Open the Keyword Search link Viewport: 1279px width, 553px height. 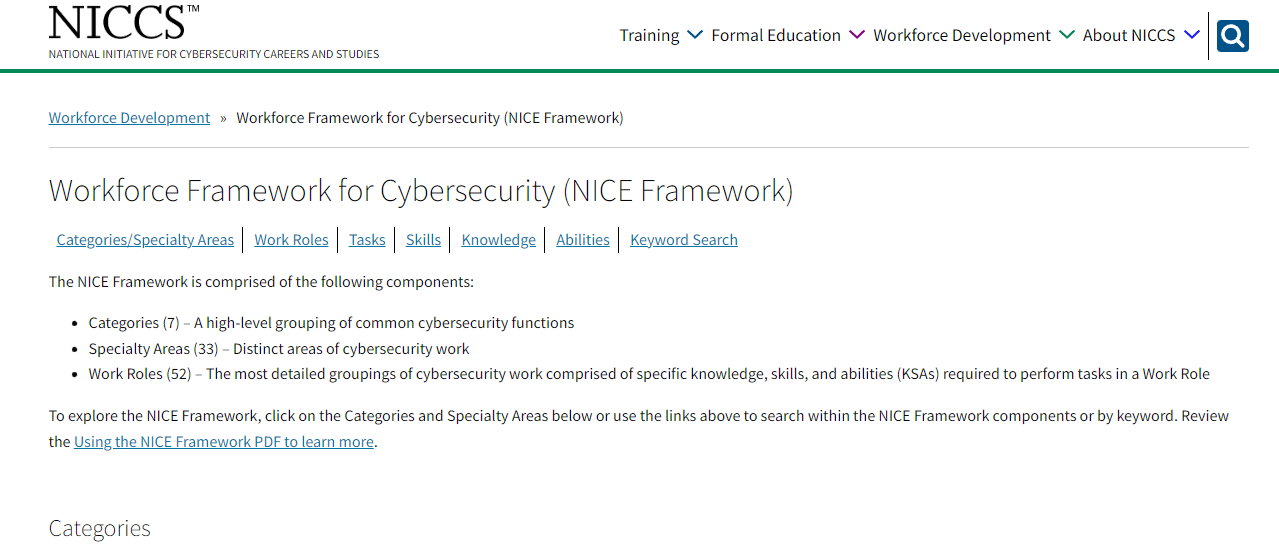coord(684,240)
